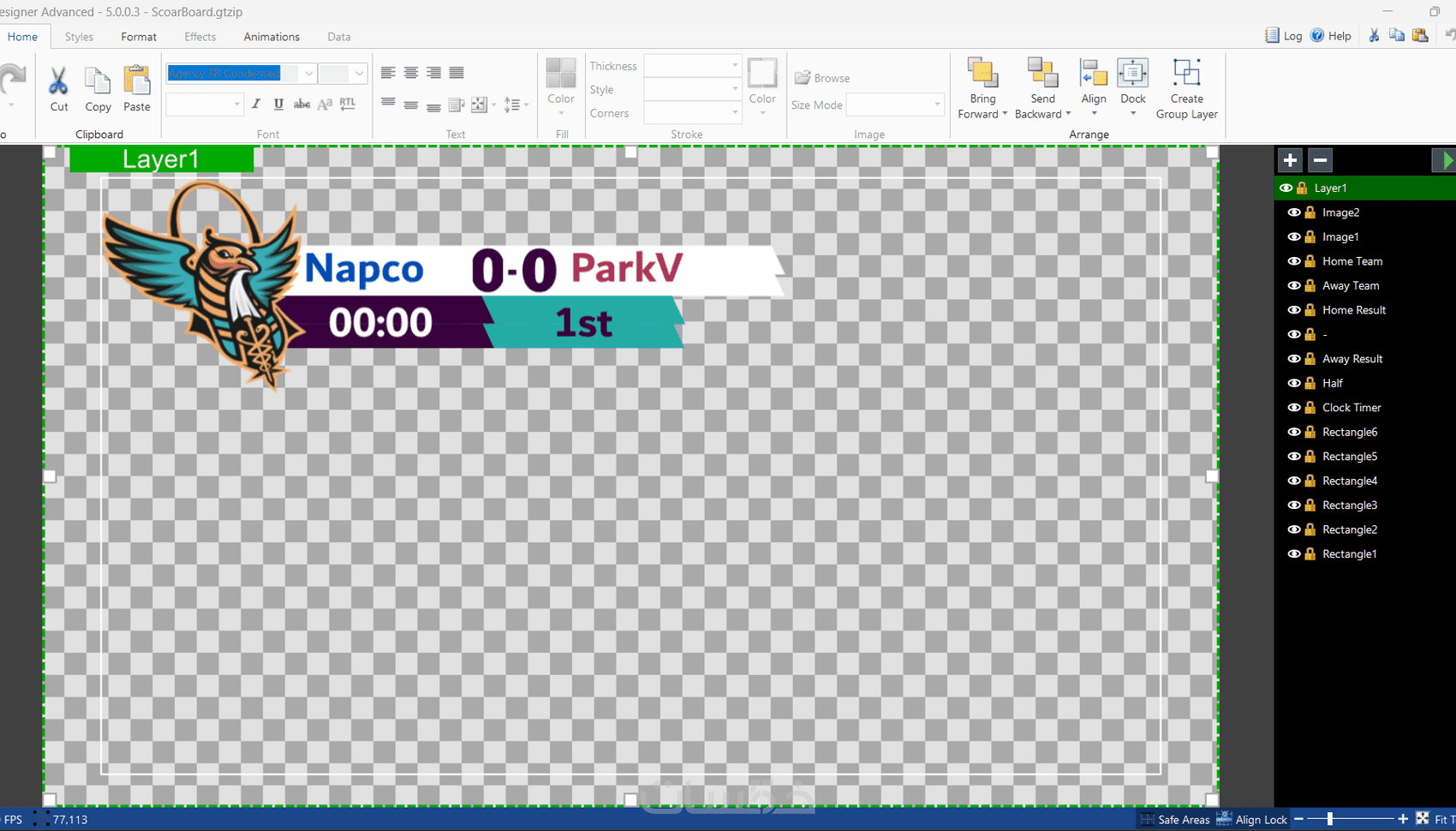Select the Away Result layer row

pyautogui.click(x=1365, y=359)
